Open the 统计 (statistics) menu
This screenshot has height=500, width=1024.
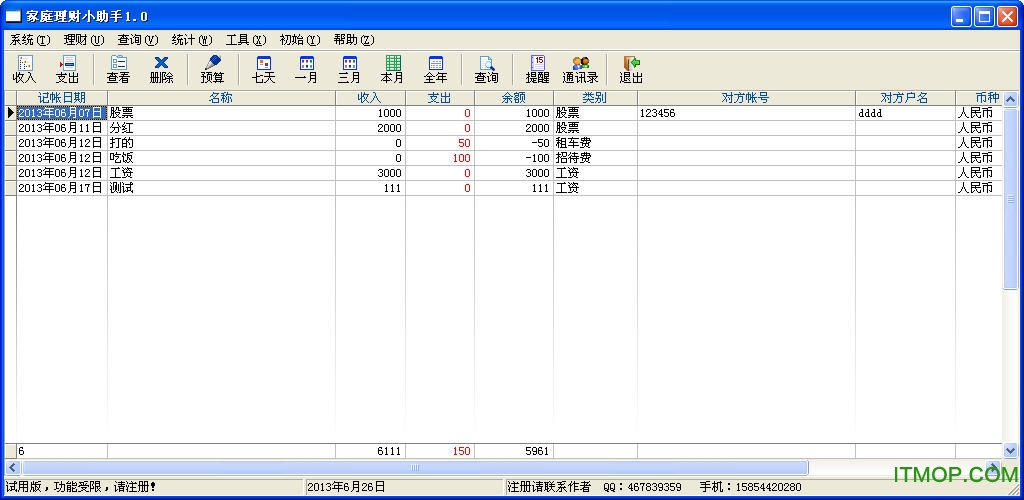click(x=191, y=40)
